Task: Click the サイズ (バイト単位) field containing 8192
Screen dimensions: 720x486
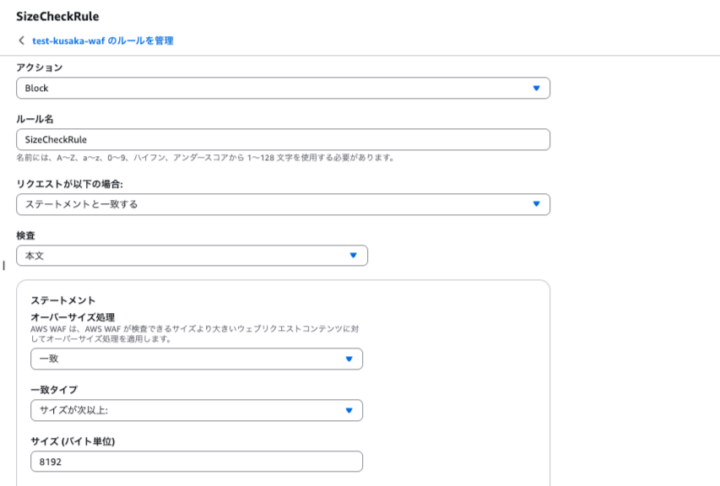Action: (196, 462)
